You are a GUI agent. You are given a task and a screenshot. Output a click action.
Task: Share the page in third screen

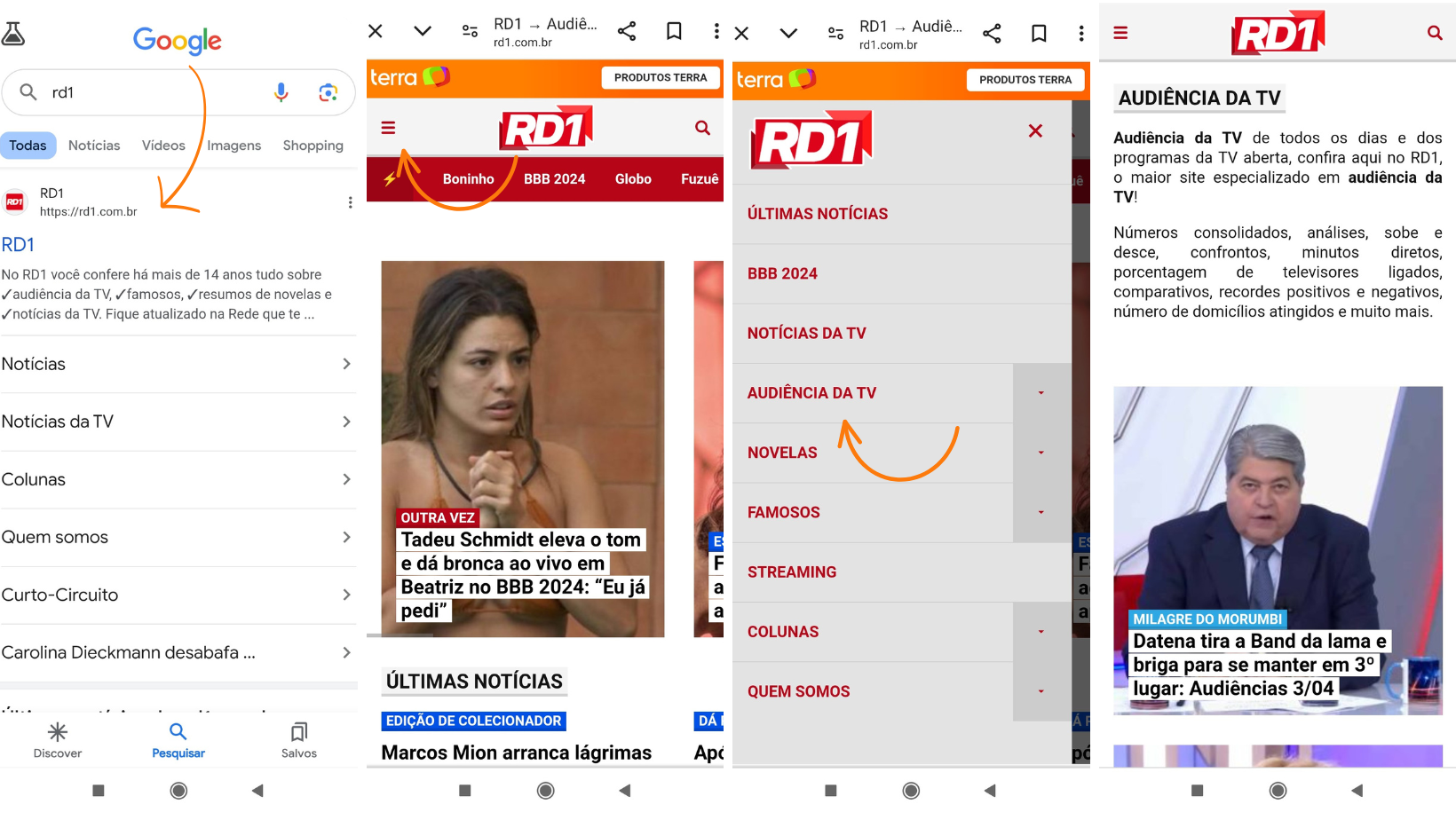click(x=992, y=33)
